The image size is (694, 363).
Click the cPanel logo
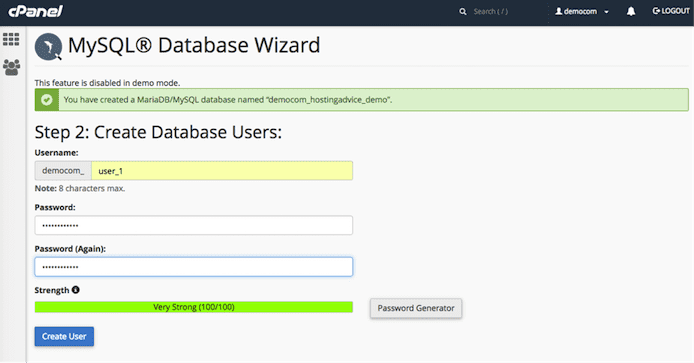[x=36, y=11]
